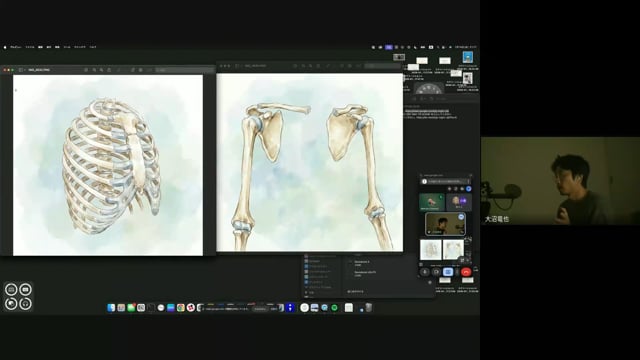The image size is (640, 360).
Task: Click the menu bar clock
Action: (465, 47)
